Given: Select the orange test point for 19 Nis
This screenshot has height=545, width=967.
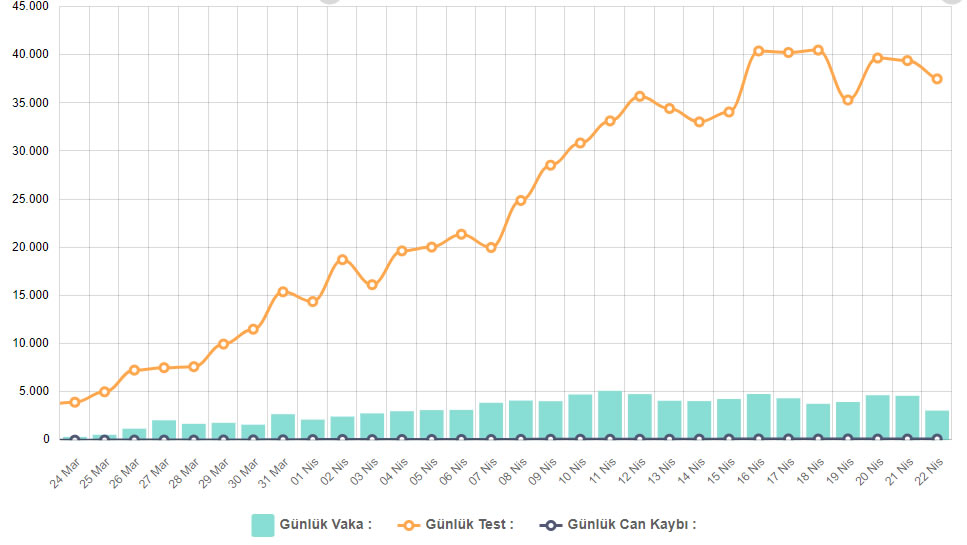Looking at the screenshot, I should pos(848,100).
